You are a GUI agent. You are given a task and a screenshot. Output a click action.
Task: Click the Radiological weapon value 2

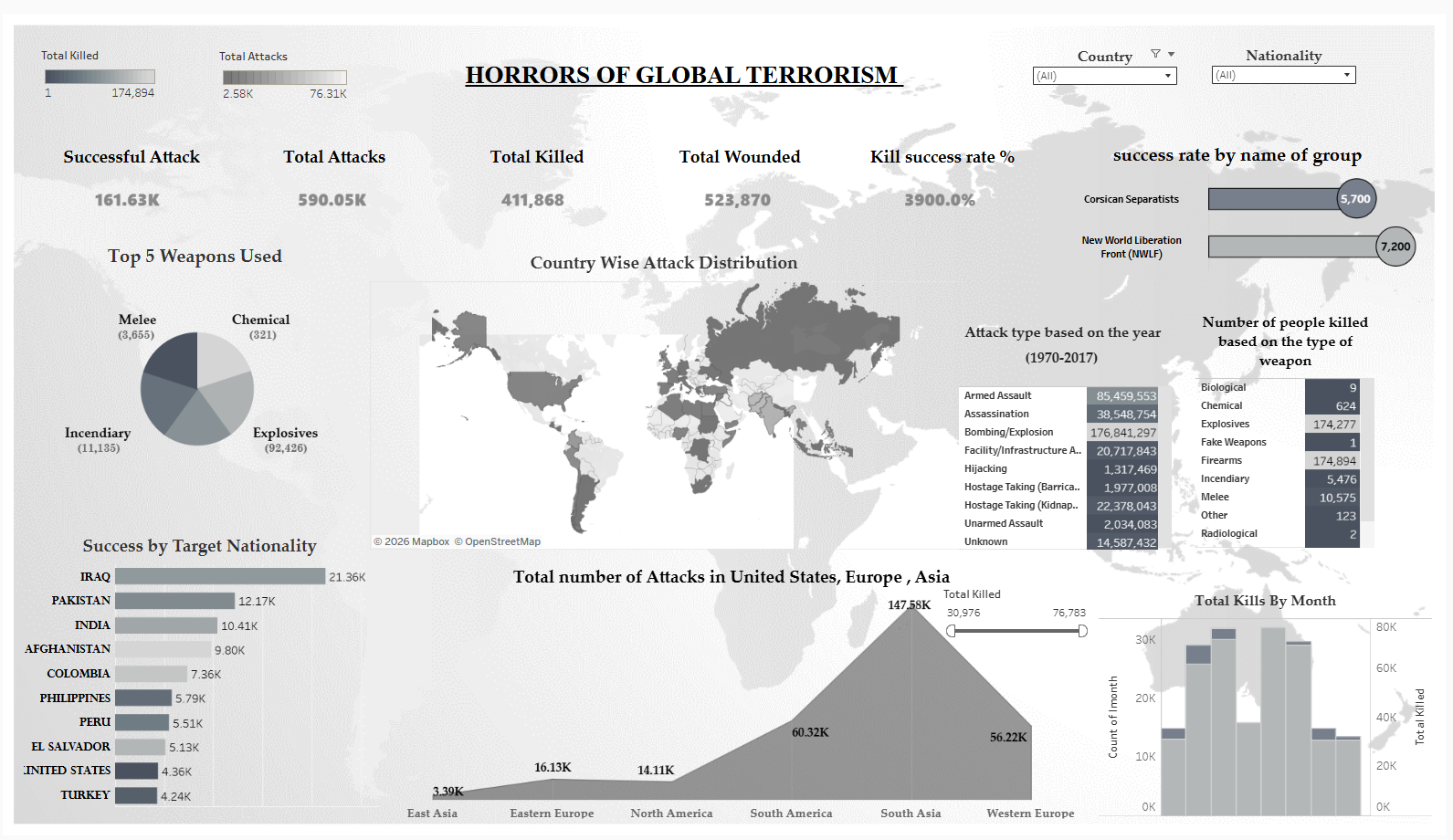point(1332,534)
